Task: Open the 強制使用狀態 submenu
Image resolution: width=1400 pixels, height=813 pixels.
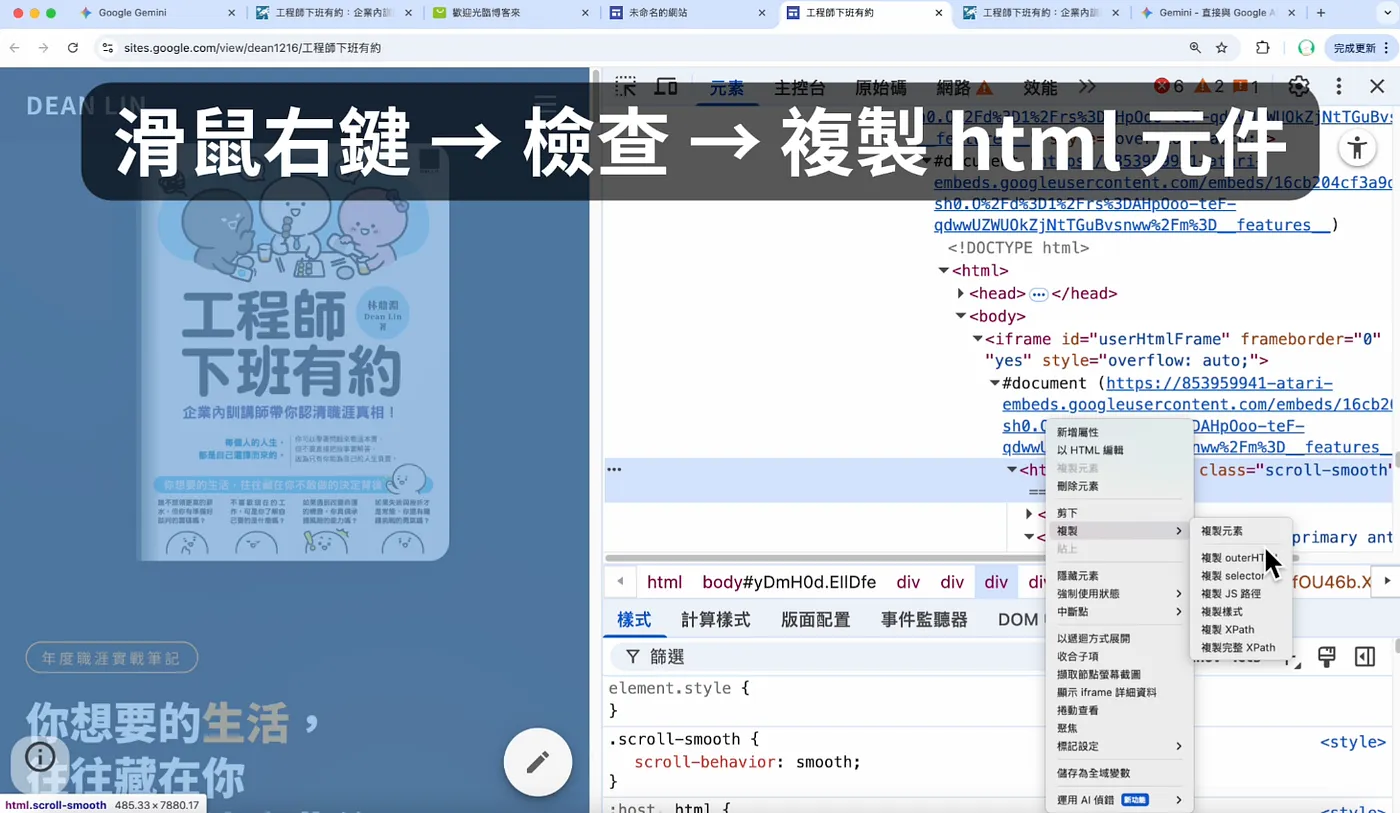Action: (x=1119, y=594)
